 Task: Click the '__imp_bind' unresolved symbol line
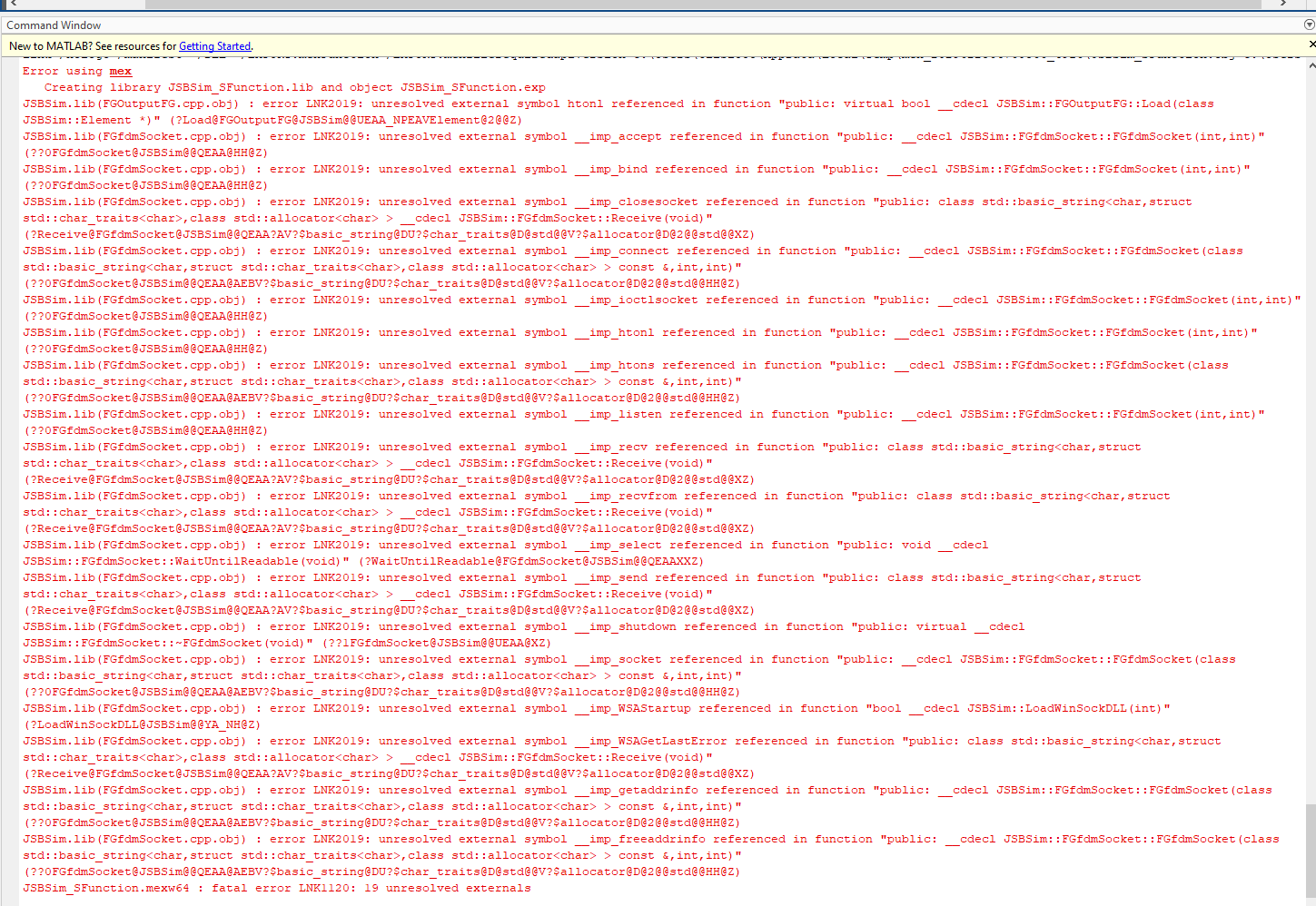[637, 169]
